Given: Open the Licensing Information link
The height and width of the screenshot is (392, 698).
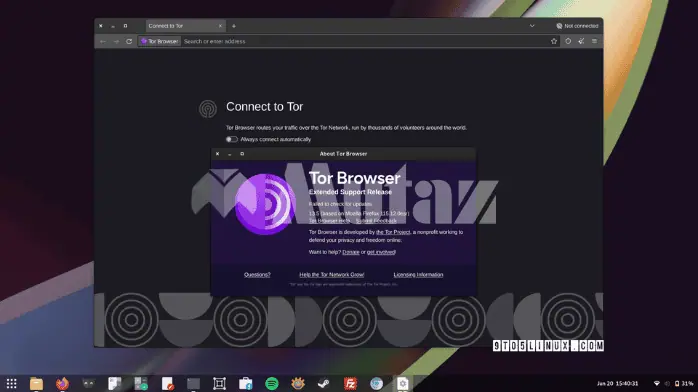Looking at the screenshot, I should tap(418, 275).
